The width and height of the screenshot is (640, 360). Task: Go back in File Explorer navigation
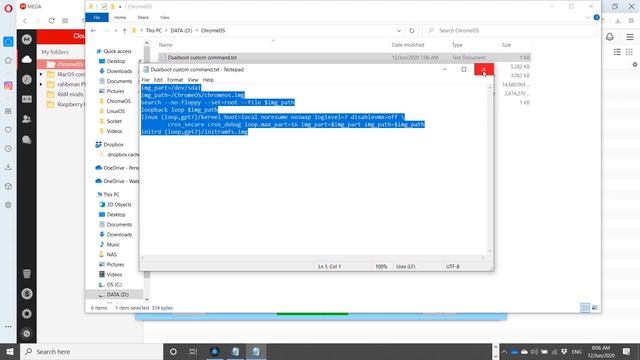[93, 31]
